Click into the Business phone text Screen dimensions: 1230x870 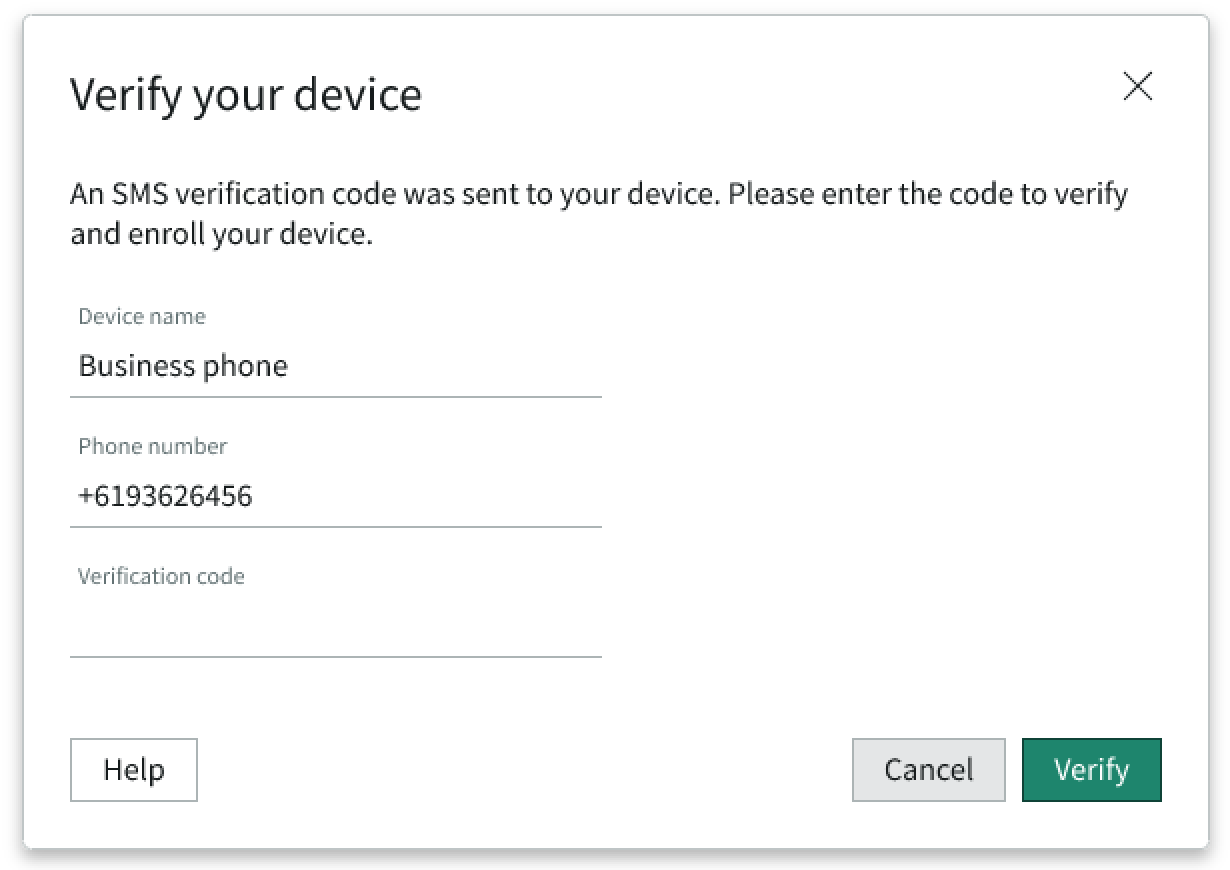coord(183,366)
